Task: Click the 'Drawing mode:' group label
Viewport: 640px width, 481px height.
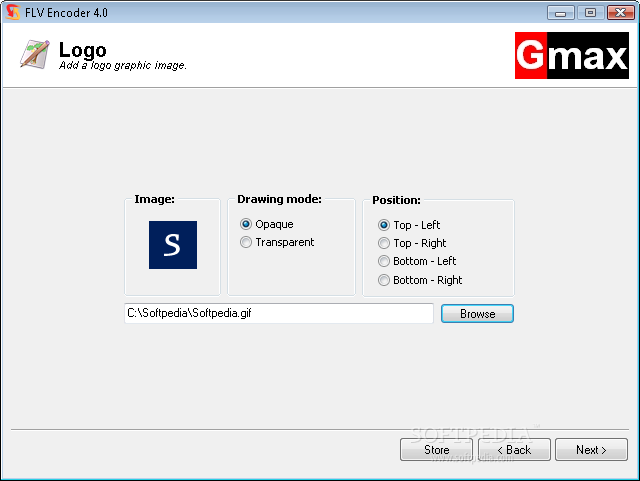Action: click(279, 199)
